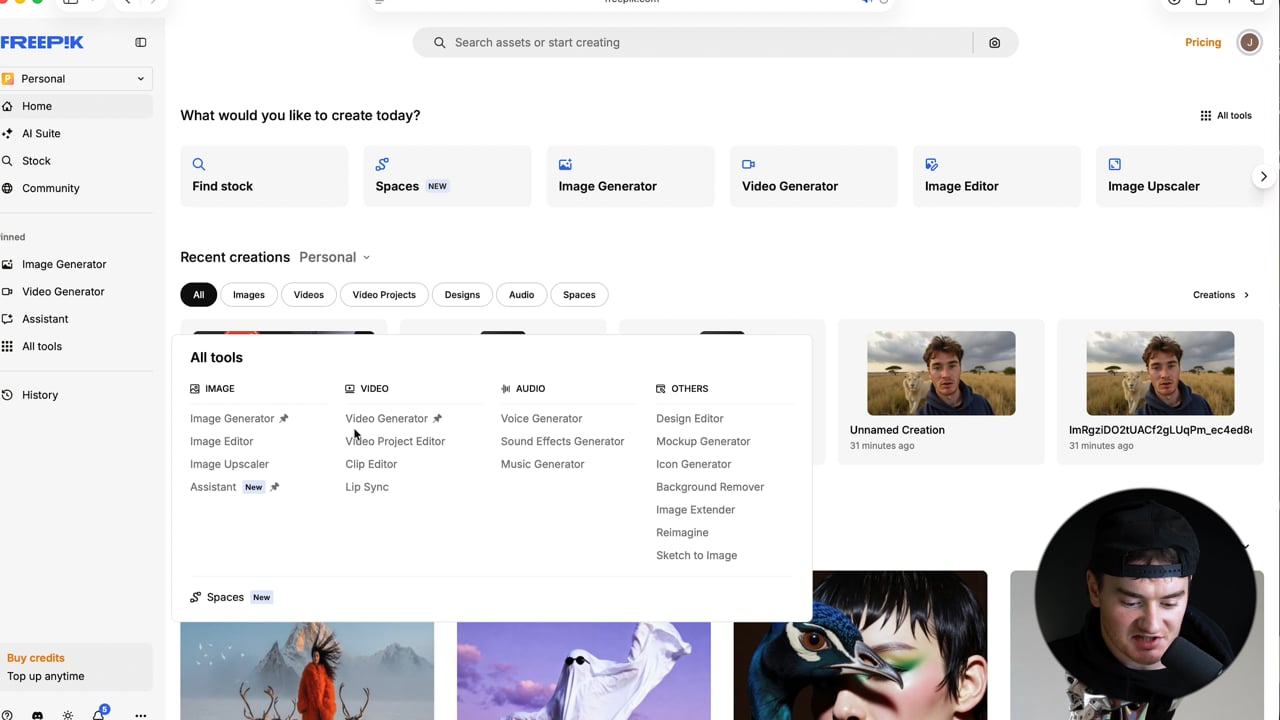Image resolution: width=1280 pixels, height=720 pixels.
Task: Expand Recent creations Personal dropdown
Action: click(335, 257)
